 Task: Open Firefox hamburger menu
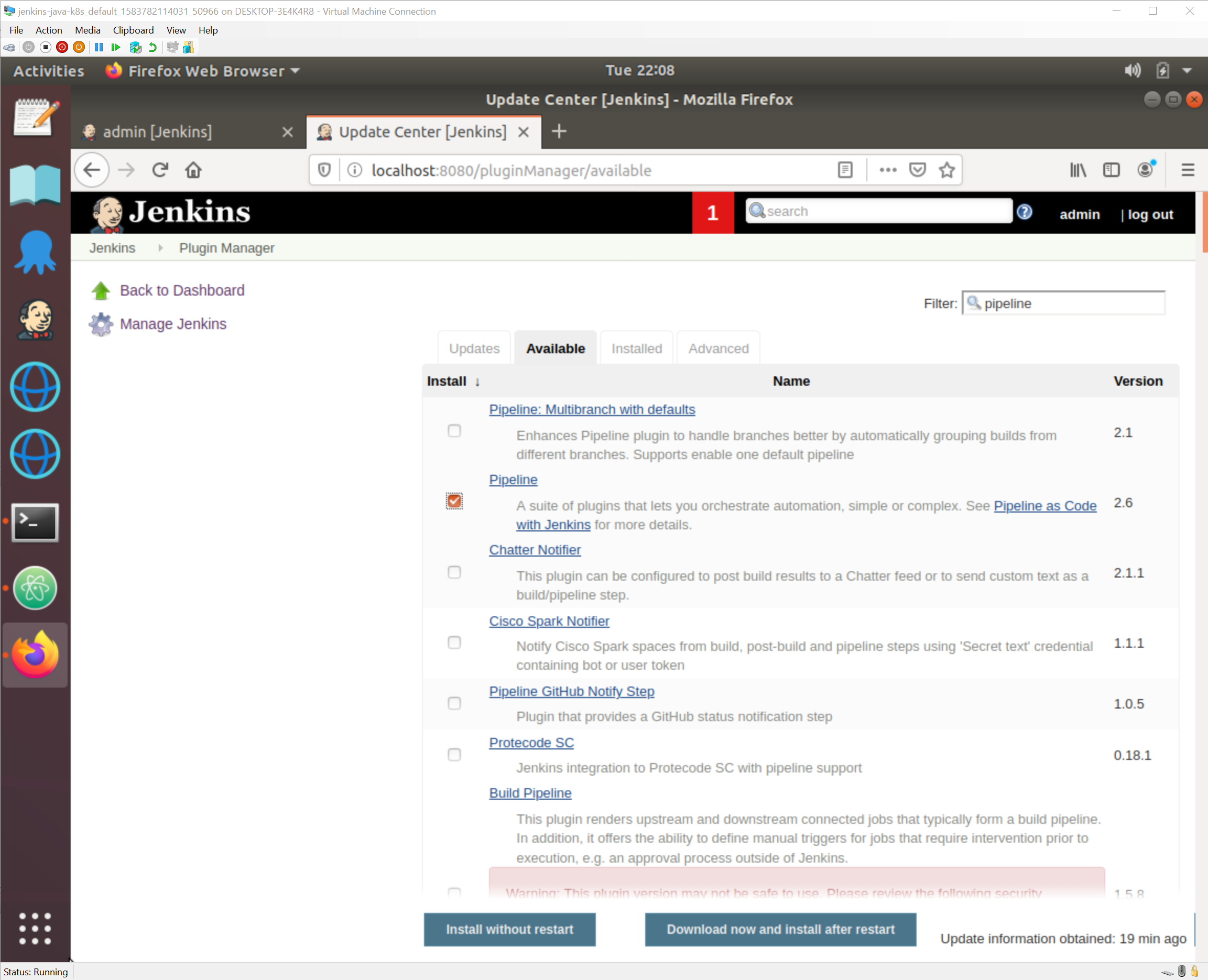point(1187,170)
